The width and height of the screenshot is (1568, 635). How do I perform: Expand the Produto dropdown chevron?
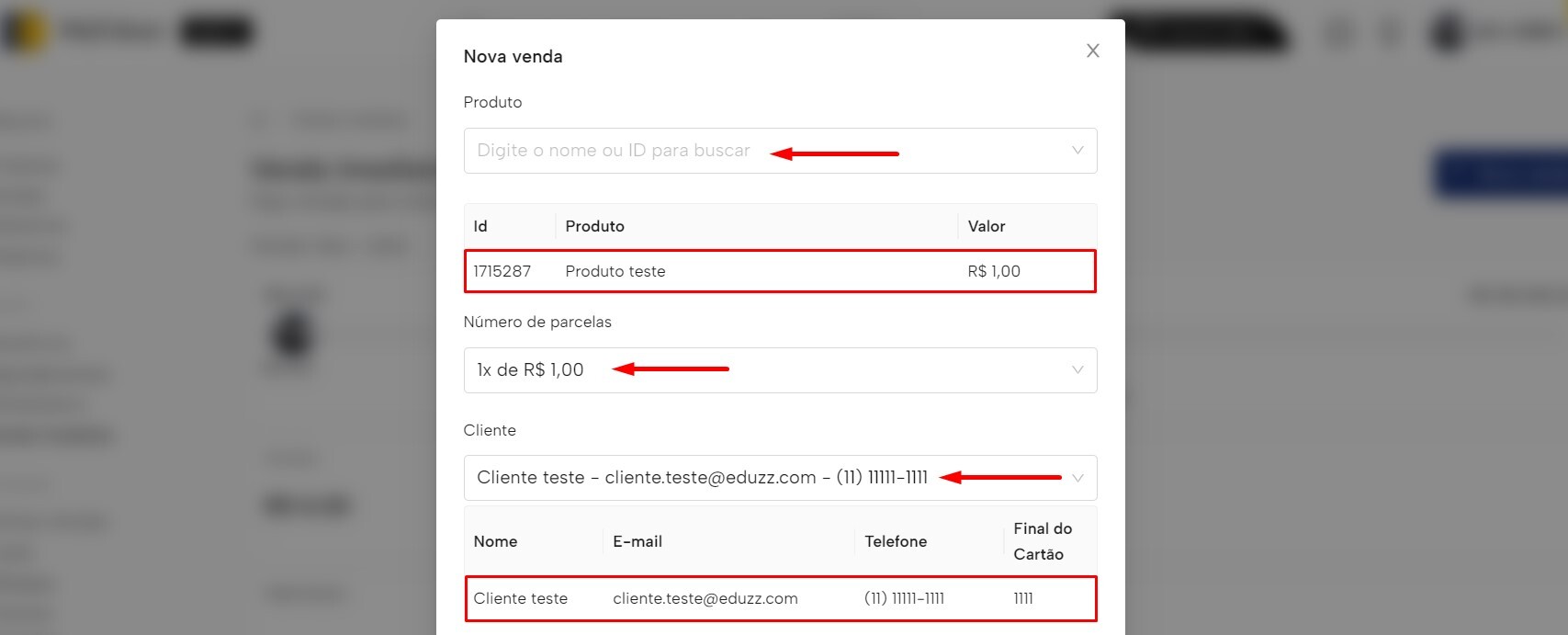[1077, 151]
